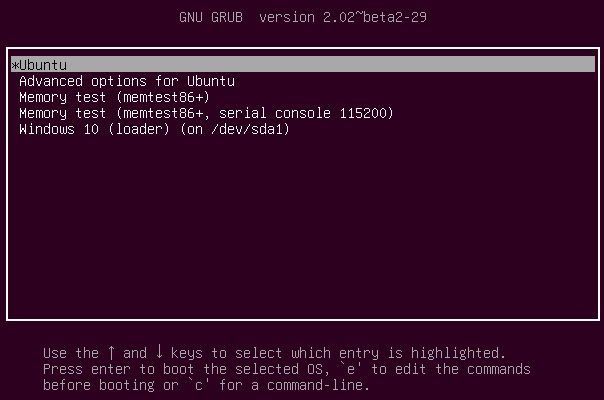
Task: Click the version 2.02~beta2-29 label
Action: point(343,17)
